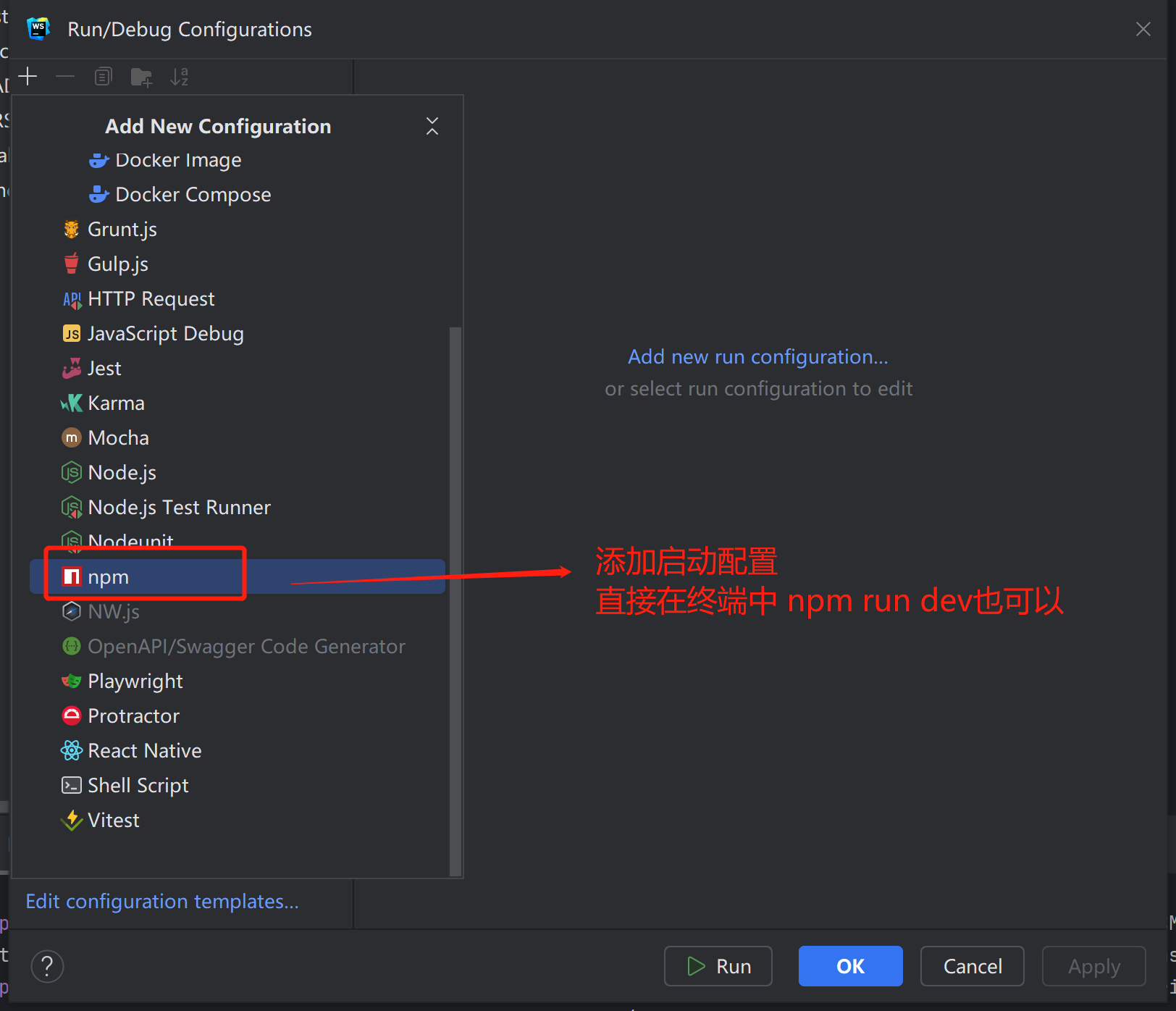The height and width of the screenshot is (1011, 1176).
Task: Apply the configuration changes
Action: point(1093,966)
